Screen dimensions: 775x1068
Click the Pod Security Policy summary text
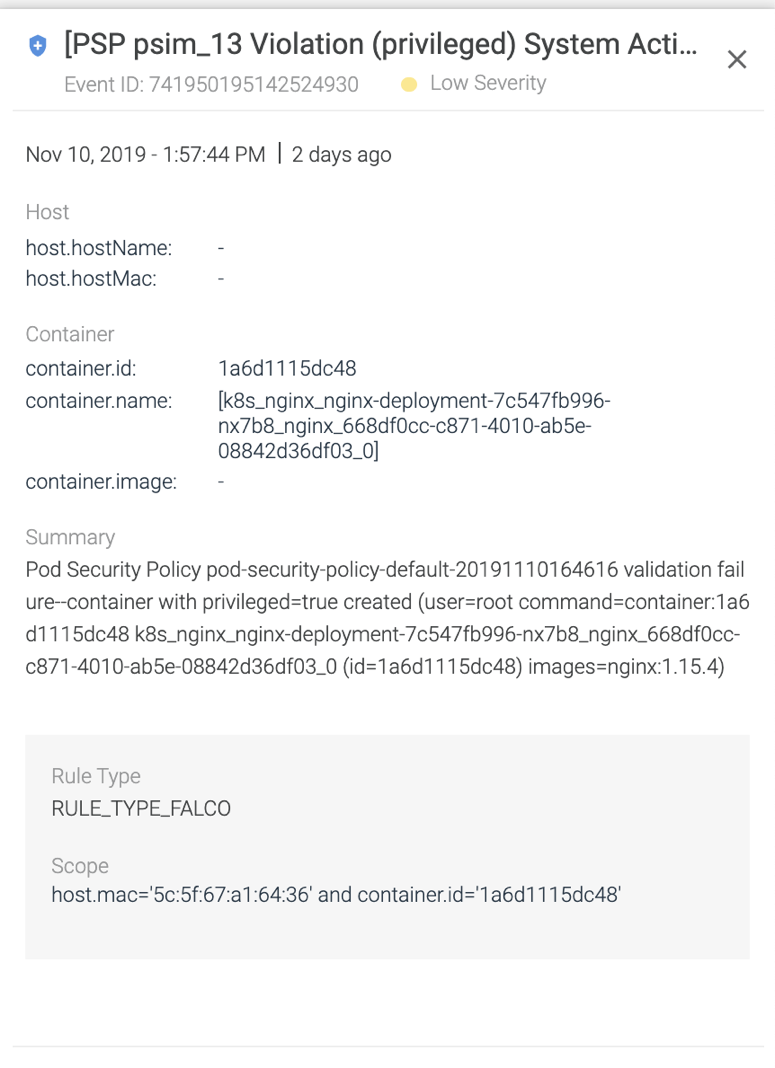point(388,618)
